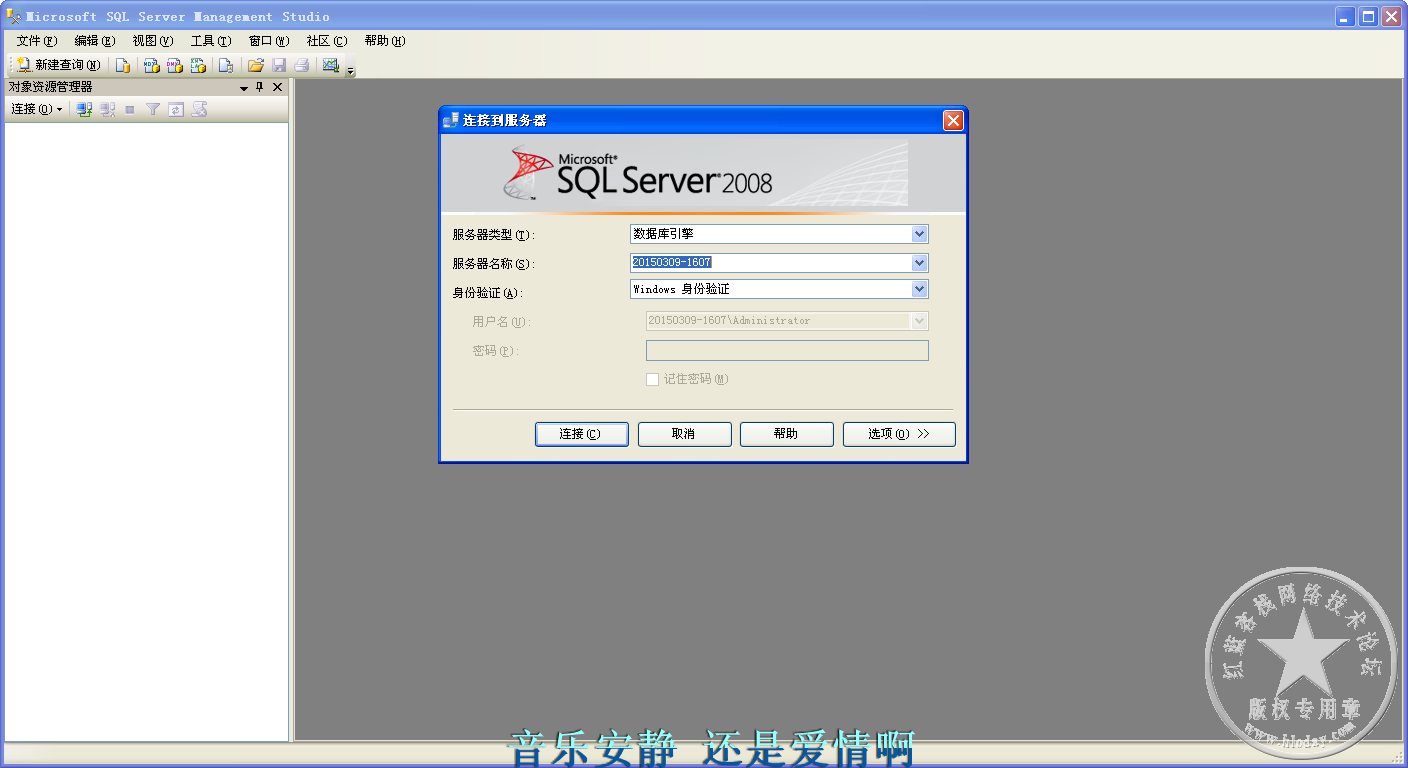Click the 取消 button
Image resolution: width=1408 pixels, height=768 pixels.
(x=684, y=434)
